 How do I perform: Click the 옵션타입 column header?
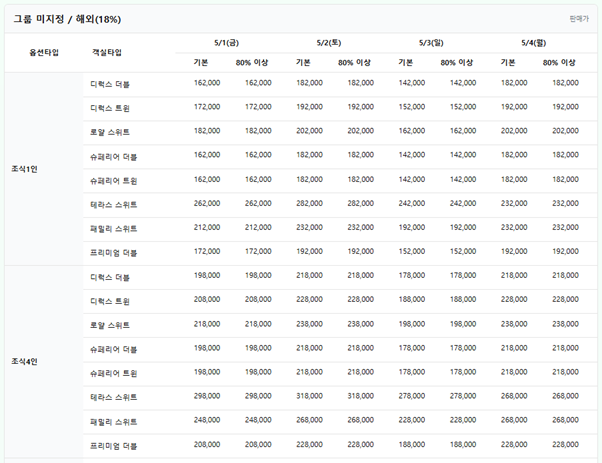click(44, 52)
